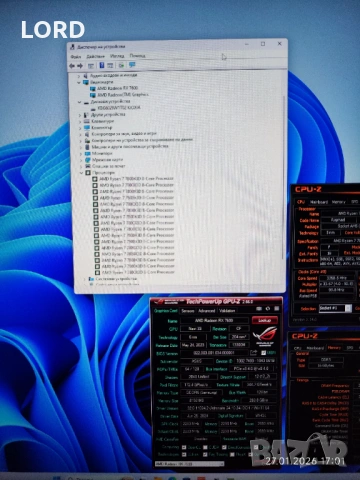Screen dimensions: 360x480
Task: Toggle the Vulkan checkbox in GPU-Z
Action: (x=184, y=454)
